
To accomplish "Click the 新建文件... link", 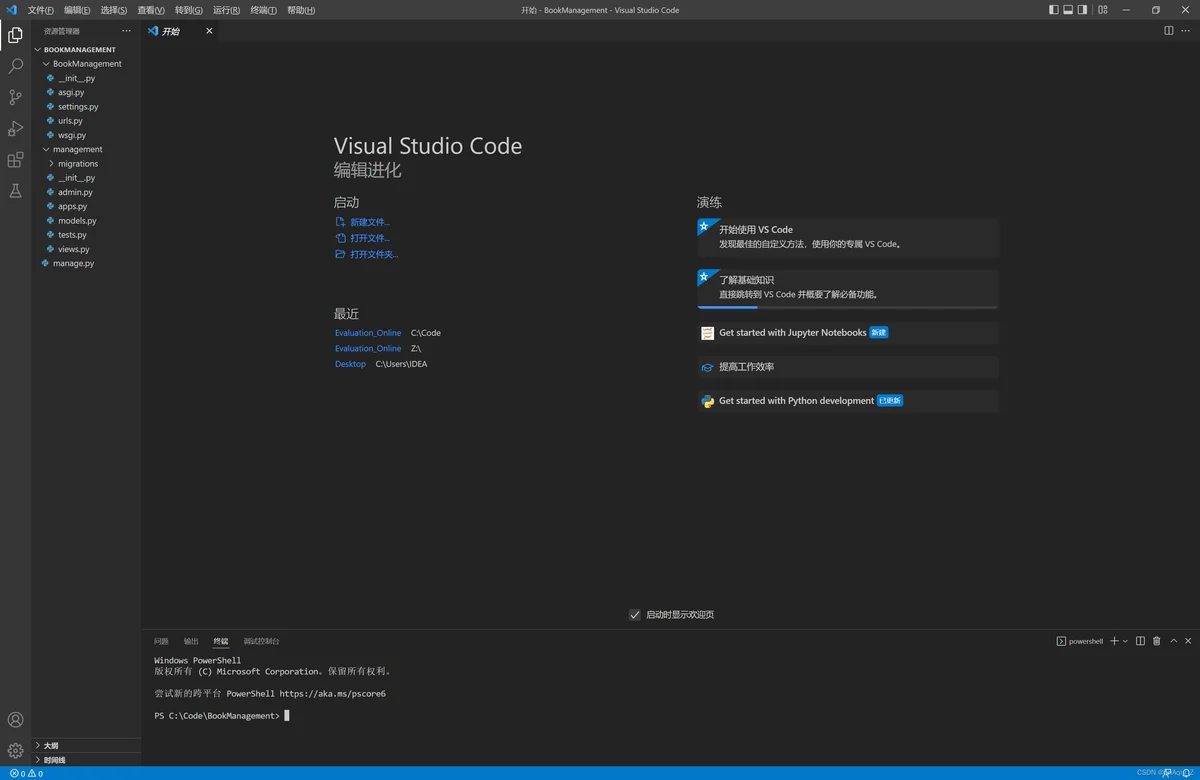I will click(x=370, y=222).
